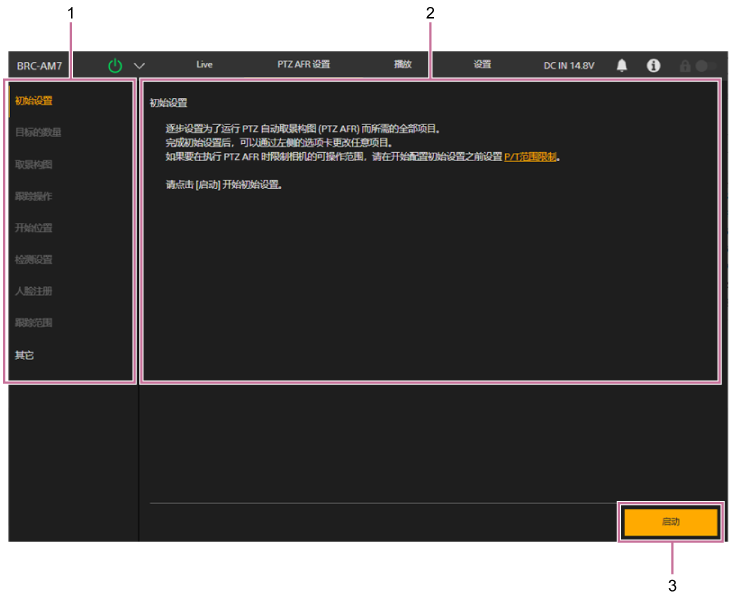This screenshot has height=600, width=730.
Task: Open the 跟踪范围 sidebar item
Action: (x=34, y=323)
